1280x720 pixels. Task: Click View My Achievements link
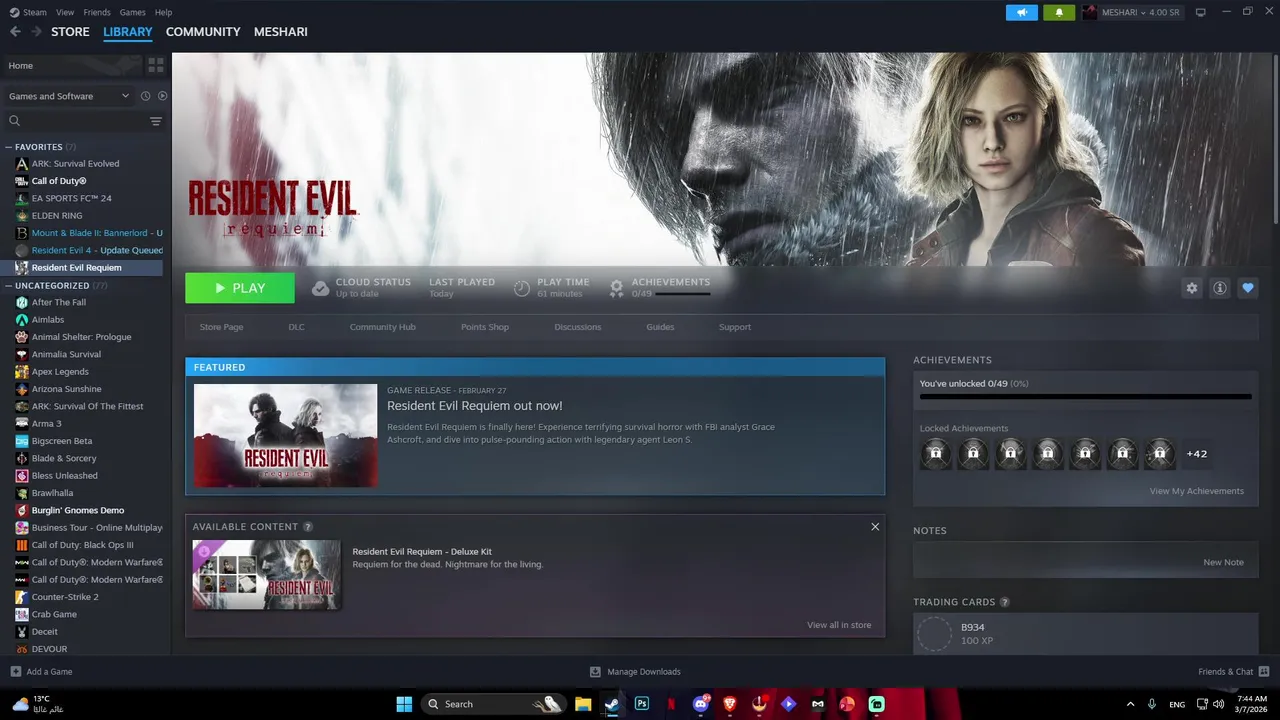point(1197,491)
